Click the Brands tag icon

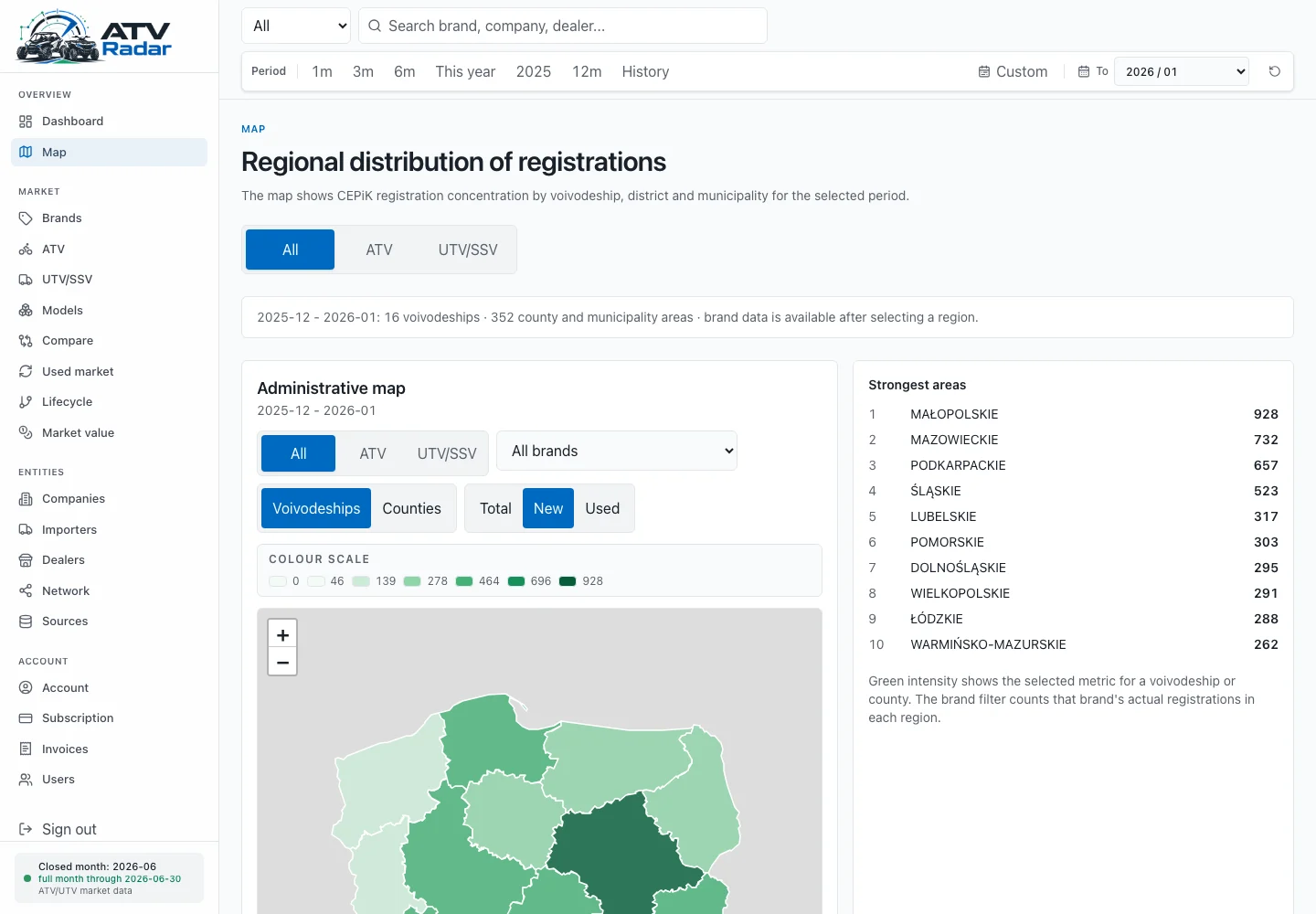point(26,218)
